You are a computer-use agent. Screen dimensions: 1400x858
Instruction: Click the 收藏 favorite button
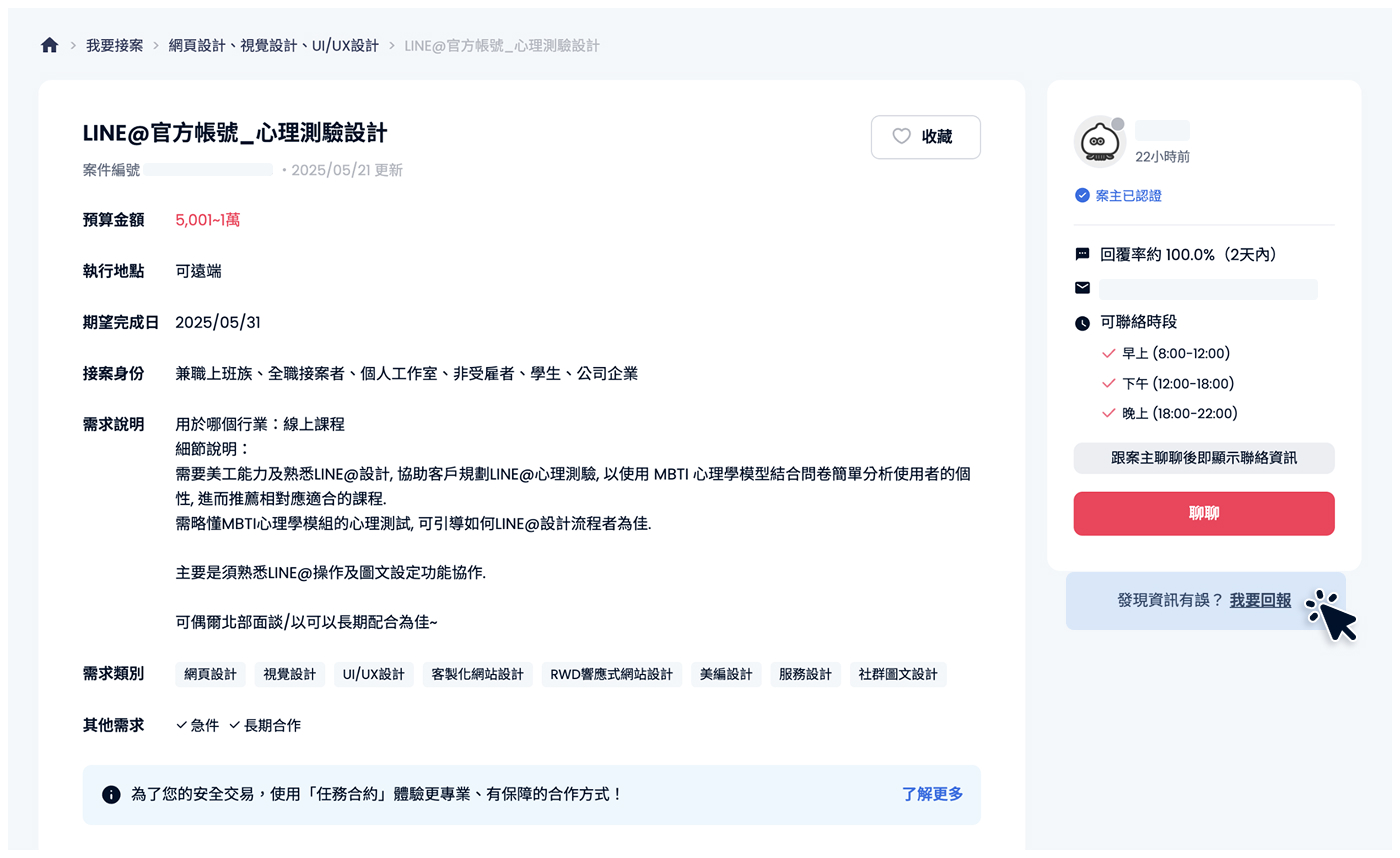pyautogui.click(x=926, y=137)
